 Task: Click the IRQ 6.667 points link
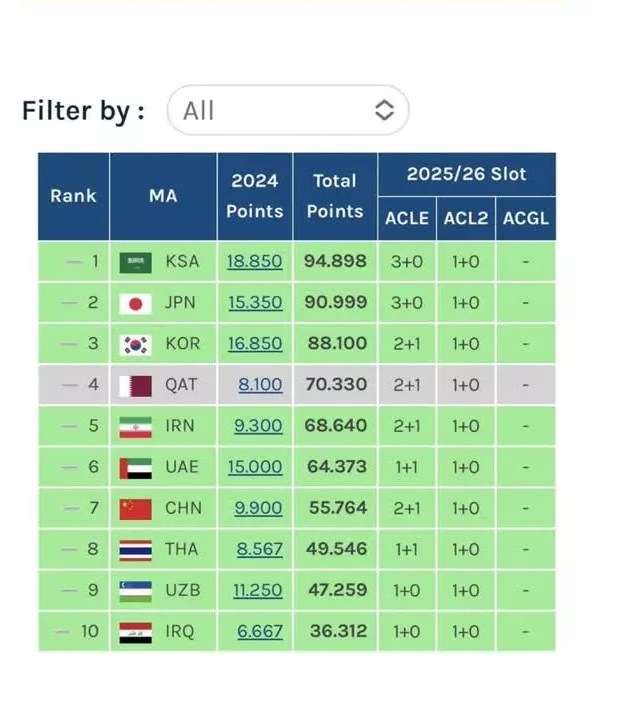tap(259, 631)
